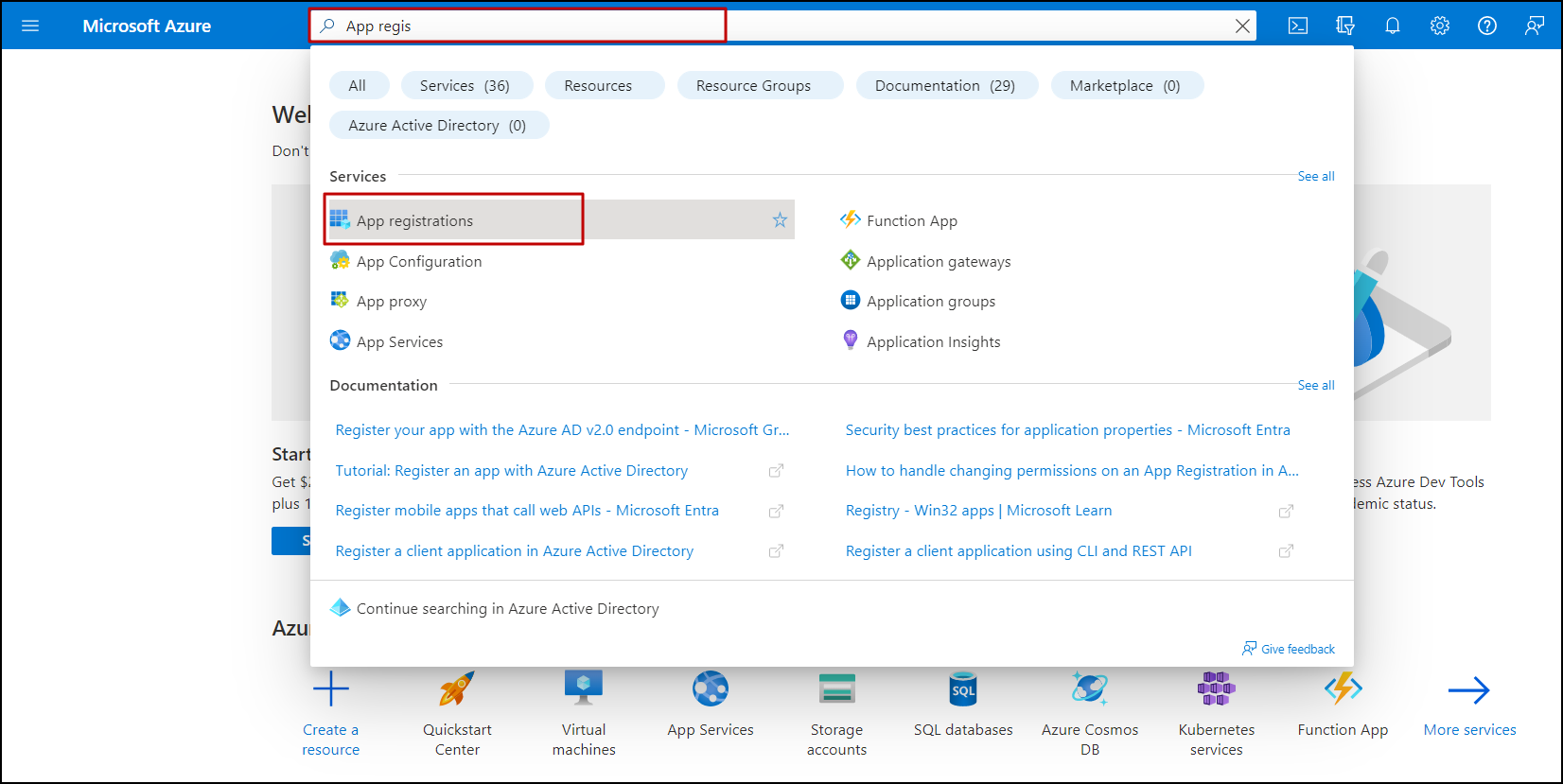
Task: Click the App registrations grid icon
Action: click(x=340, y=219)
